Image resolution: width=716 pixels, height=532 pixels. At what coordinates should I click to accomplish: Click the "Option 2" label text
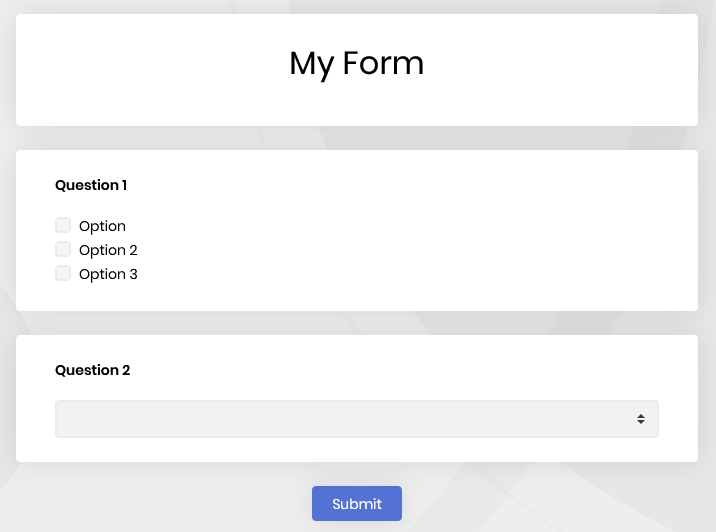click(108, 250)
